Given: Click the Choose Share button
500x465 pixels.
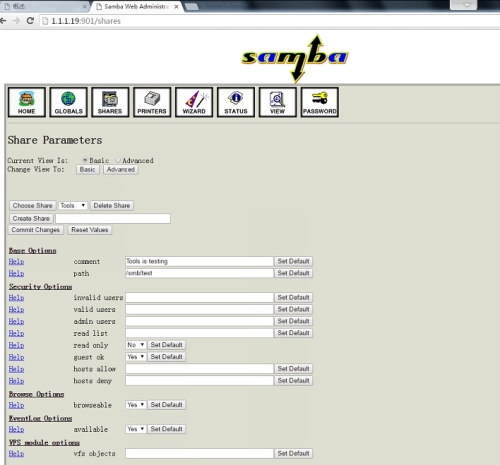Looking at the screenshot, I should (x=32, y=206).
